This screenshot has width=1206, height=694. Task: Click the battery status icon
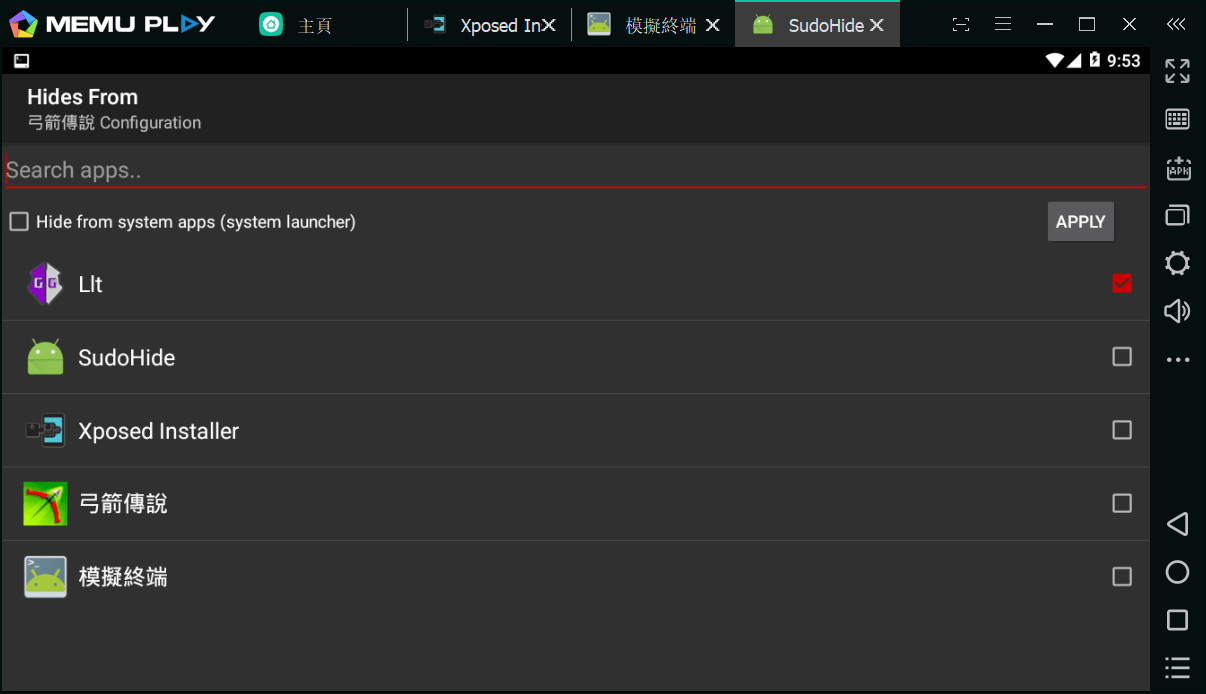[x=1094, y=60]
